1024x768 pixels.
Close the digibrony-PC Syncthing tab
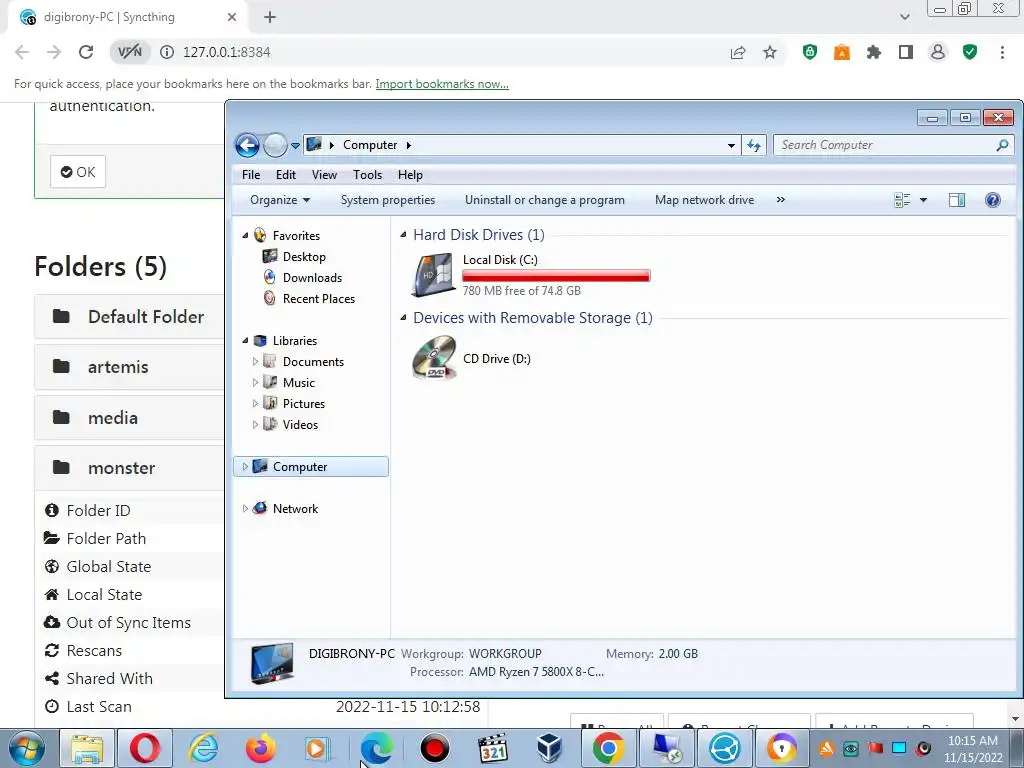232,18
